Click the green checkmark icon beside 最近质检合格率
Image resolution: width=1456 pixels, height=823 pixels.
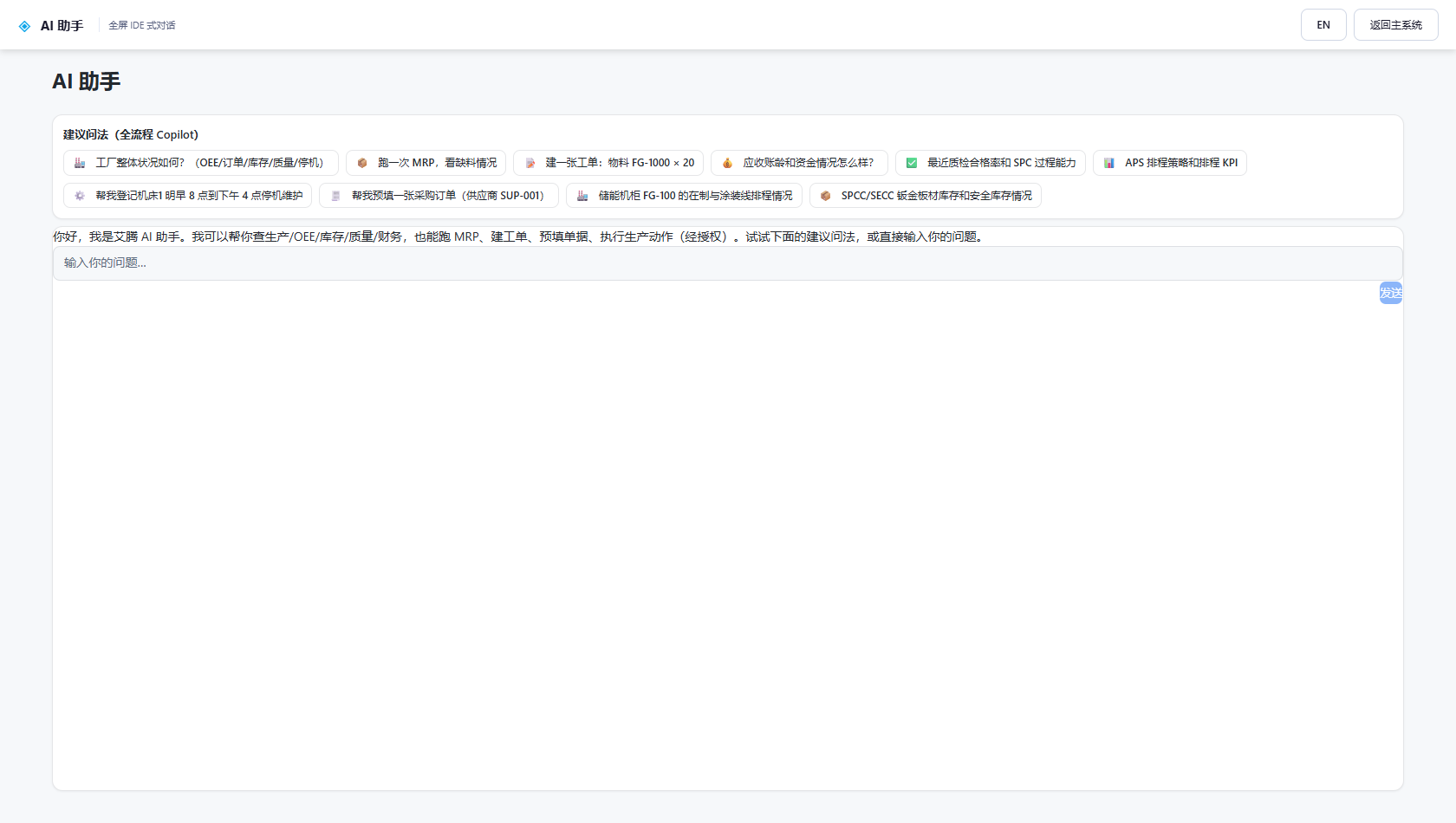pyautogui.click(x=912, y=163)
